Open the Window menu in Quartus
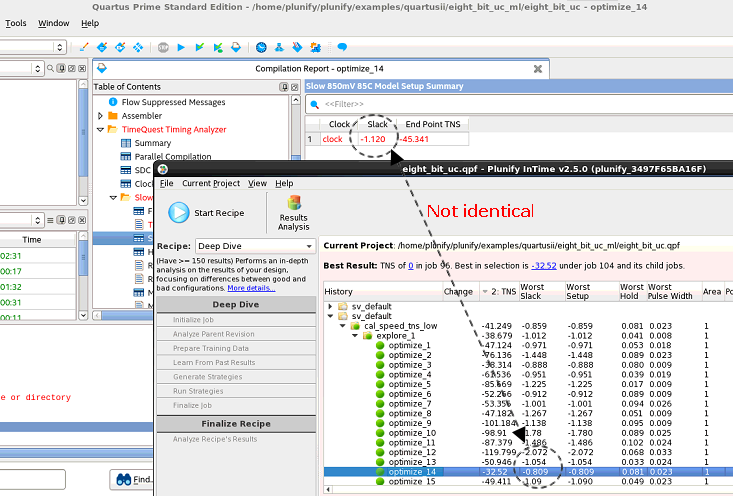This screenshot has width=733, height=496. coord(54,23)
